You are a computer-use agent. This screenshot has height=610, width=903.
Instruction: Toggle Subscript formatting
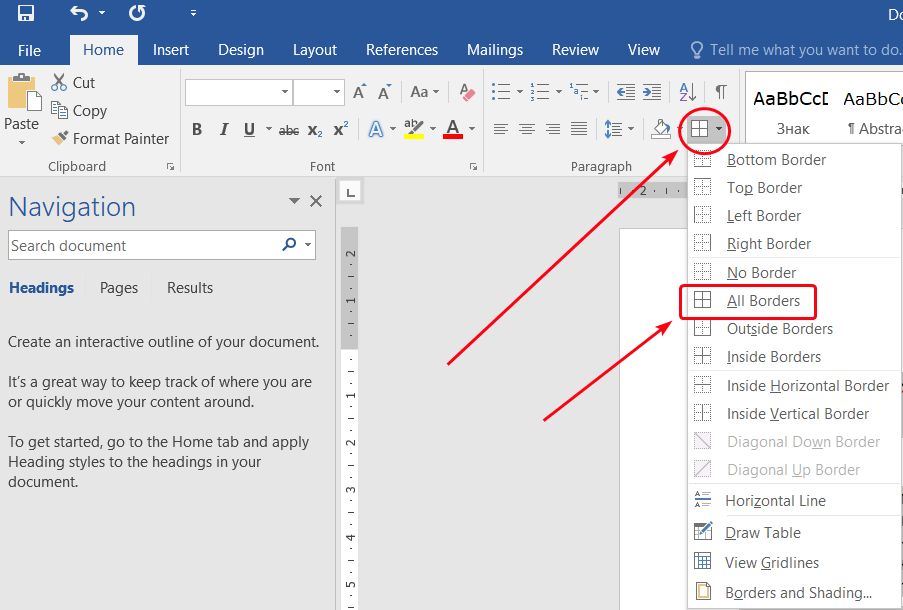(x=314, y=130)
